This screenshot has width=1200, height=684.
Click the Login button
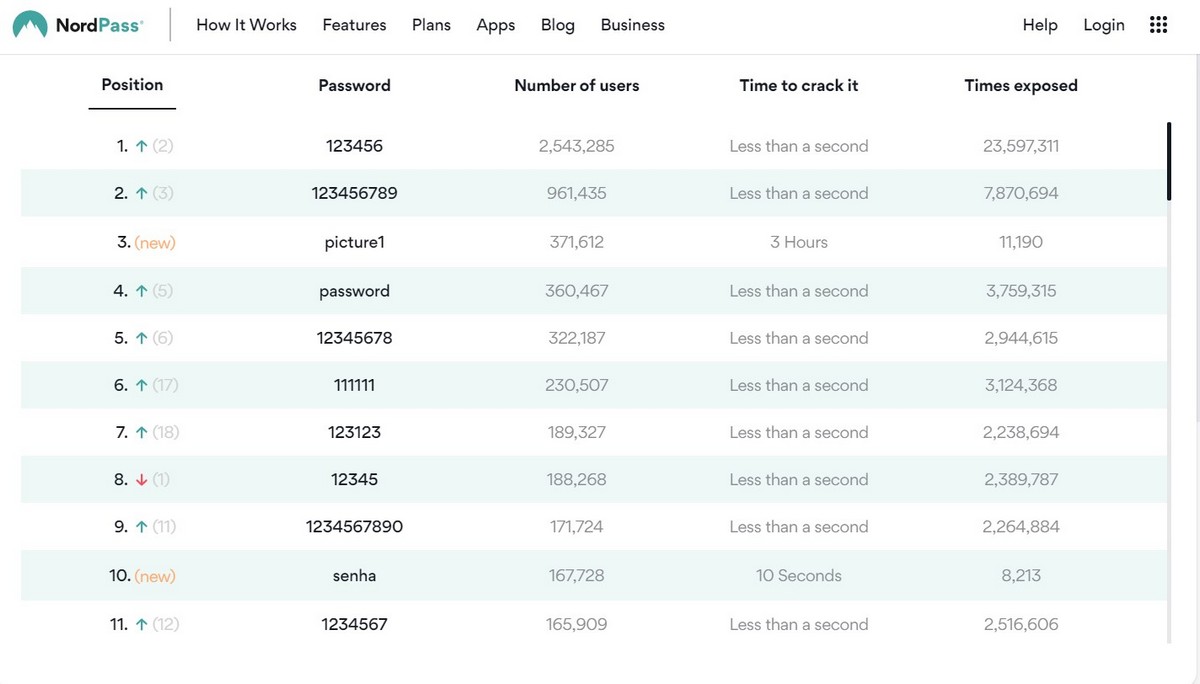click(x=1104, y=25)
